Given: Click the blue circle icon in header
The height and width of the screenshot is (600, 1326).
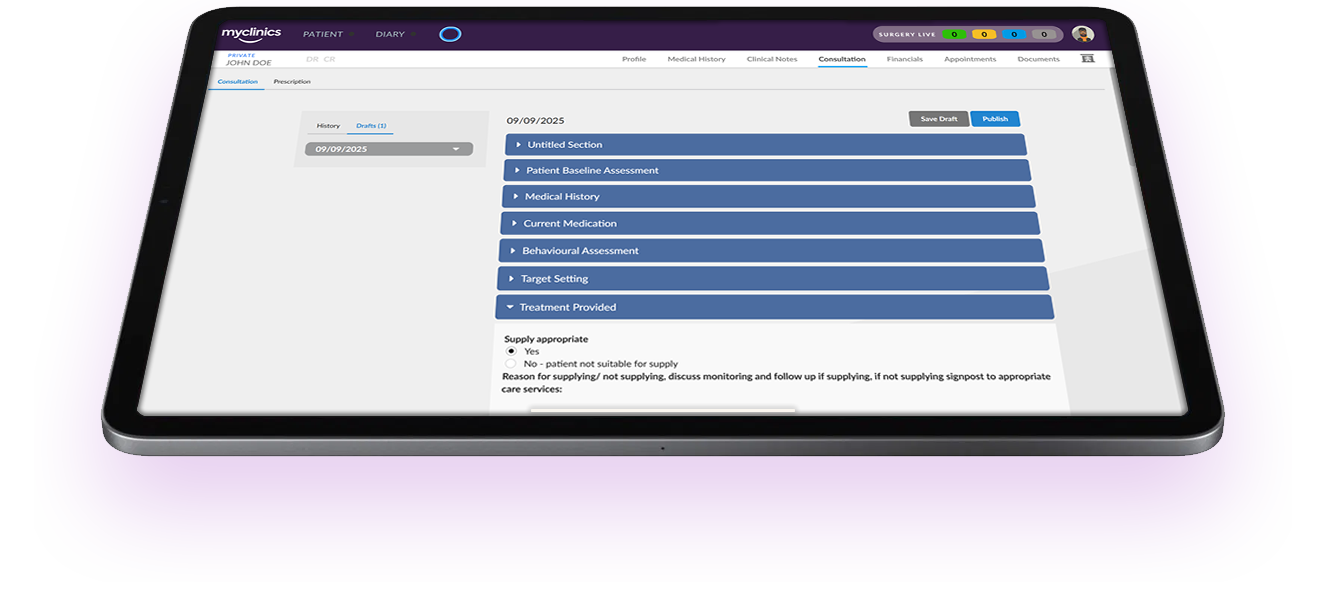Looking at the screenshot, I should pyautogui.click(x=451, y=34).
